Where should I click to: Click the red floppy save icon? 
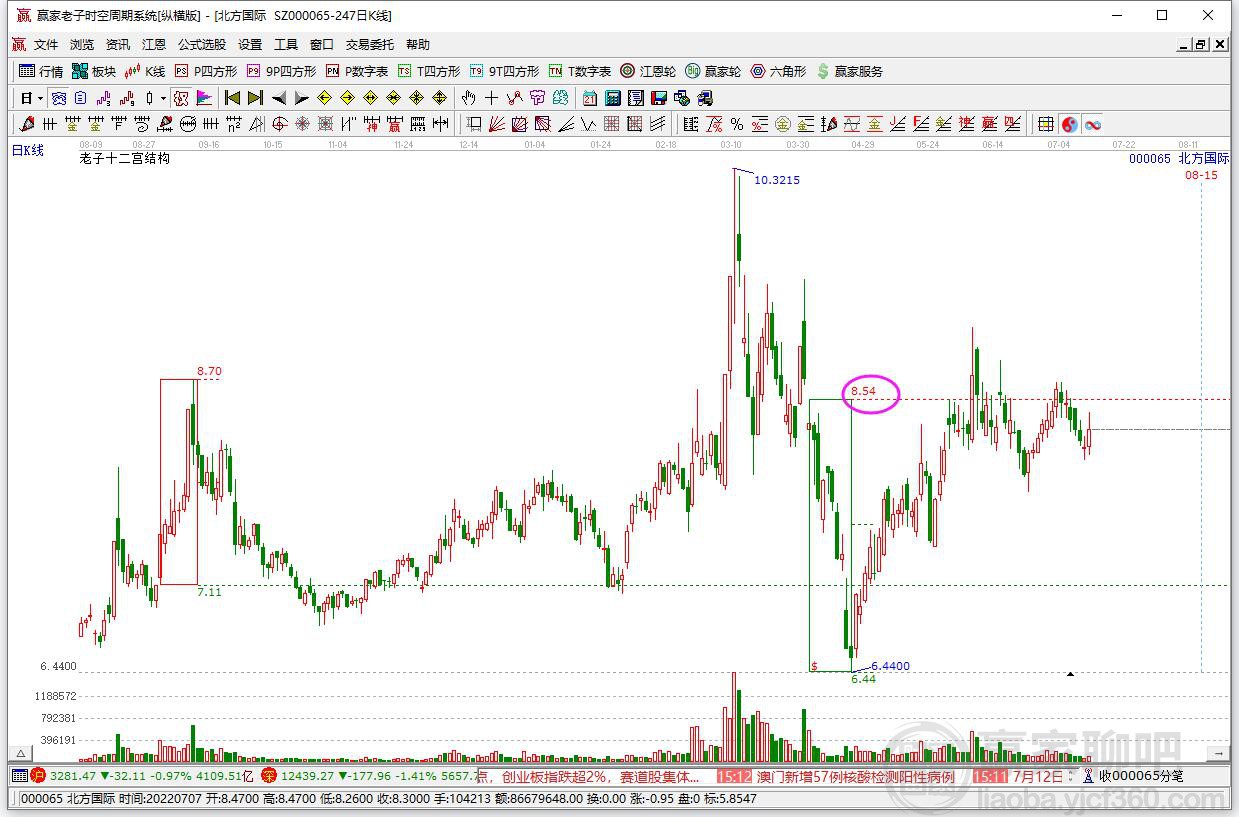point(658,98)
